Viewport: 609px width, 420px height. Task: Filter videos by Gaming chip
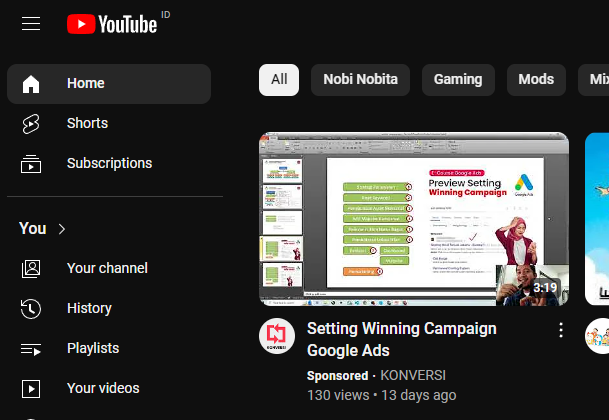[x=458, y=80]
